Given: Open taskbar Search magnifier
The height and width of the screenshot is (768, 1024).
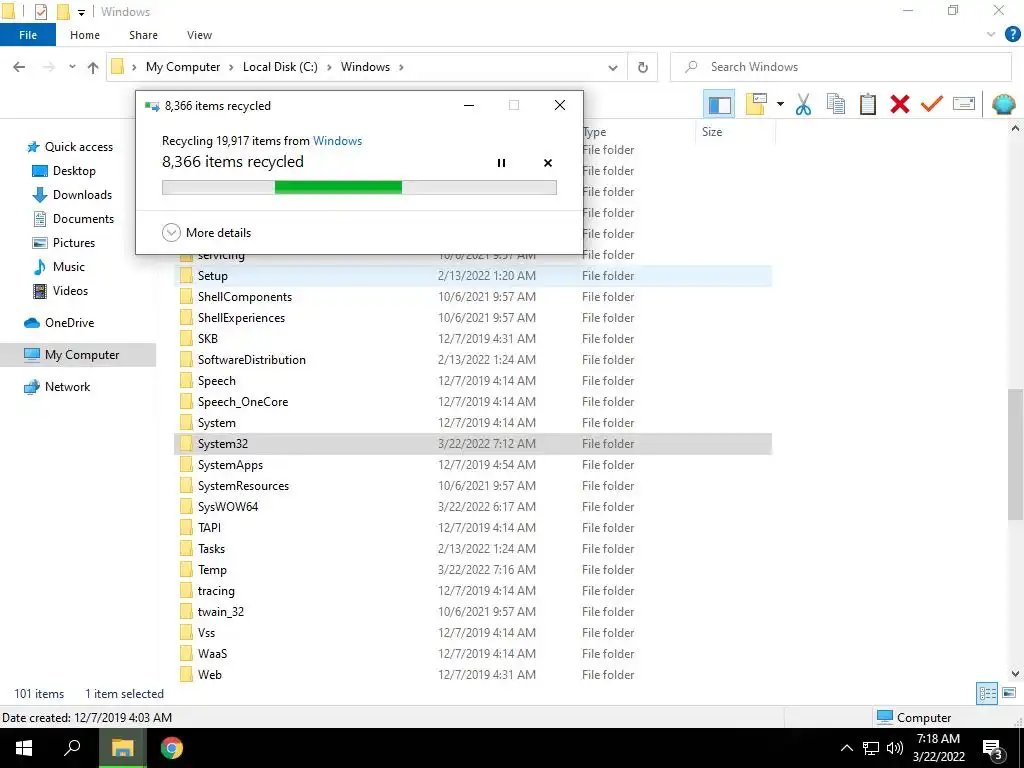Looking at the screenshot, I should (72, 748).
